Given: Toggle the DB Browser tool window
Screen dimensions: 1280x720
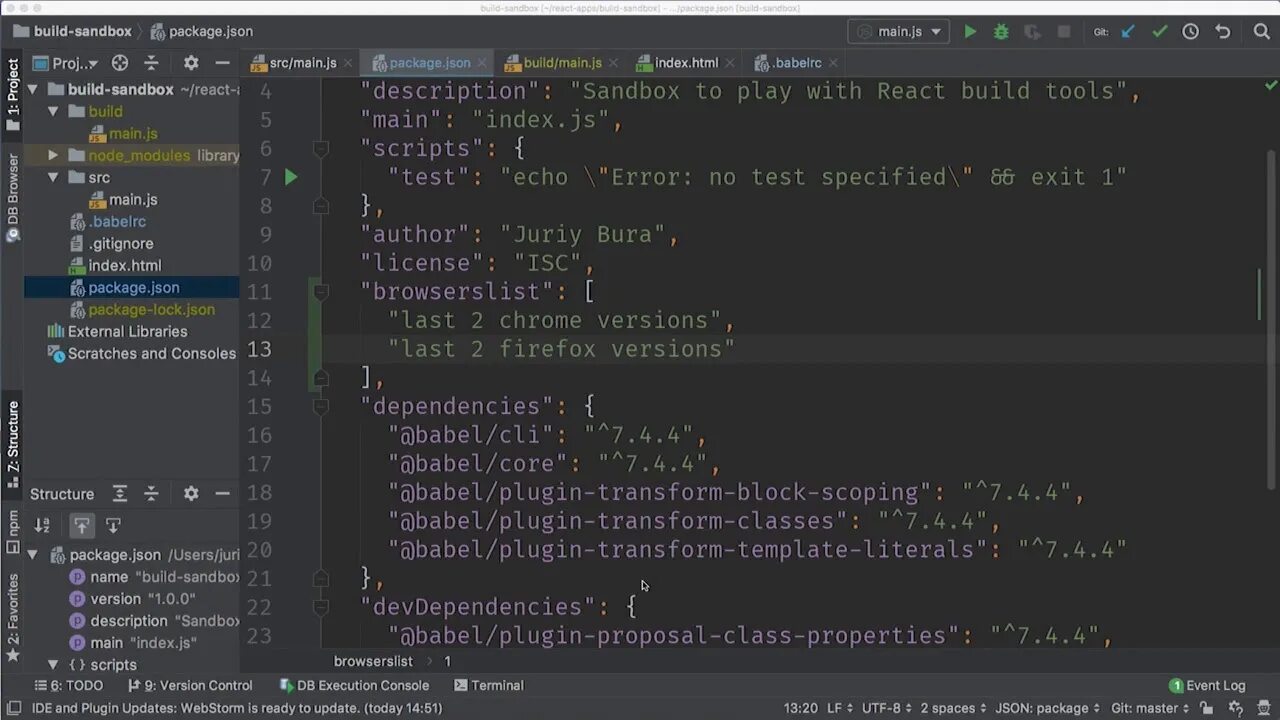Looking at the screenshot, I should coord(13,197).
